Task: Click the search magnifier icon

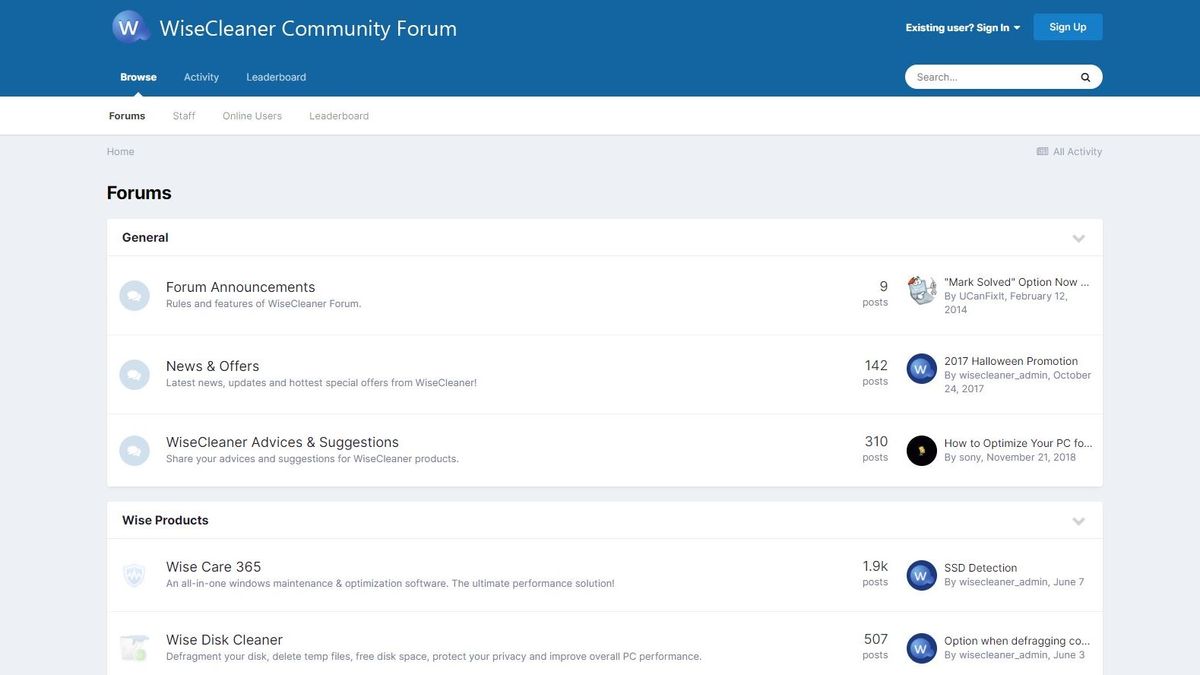Action: click(1084, 76)
